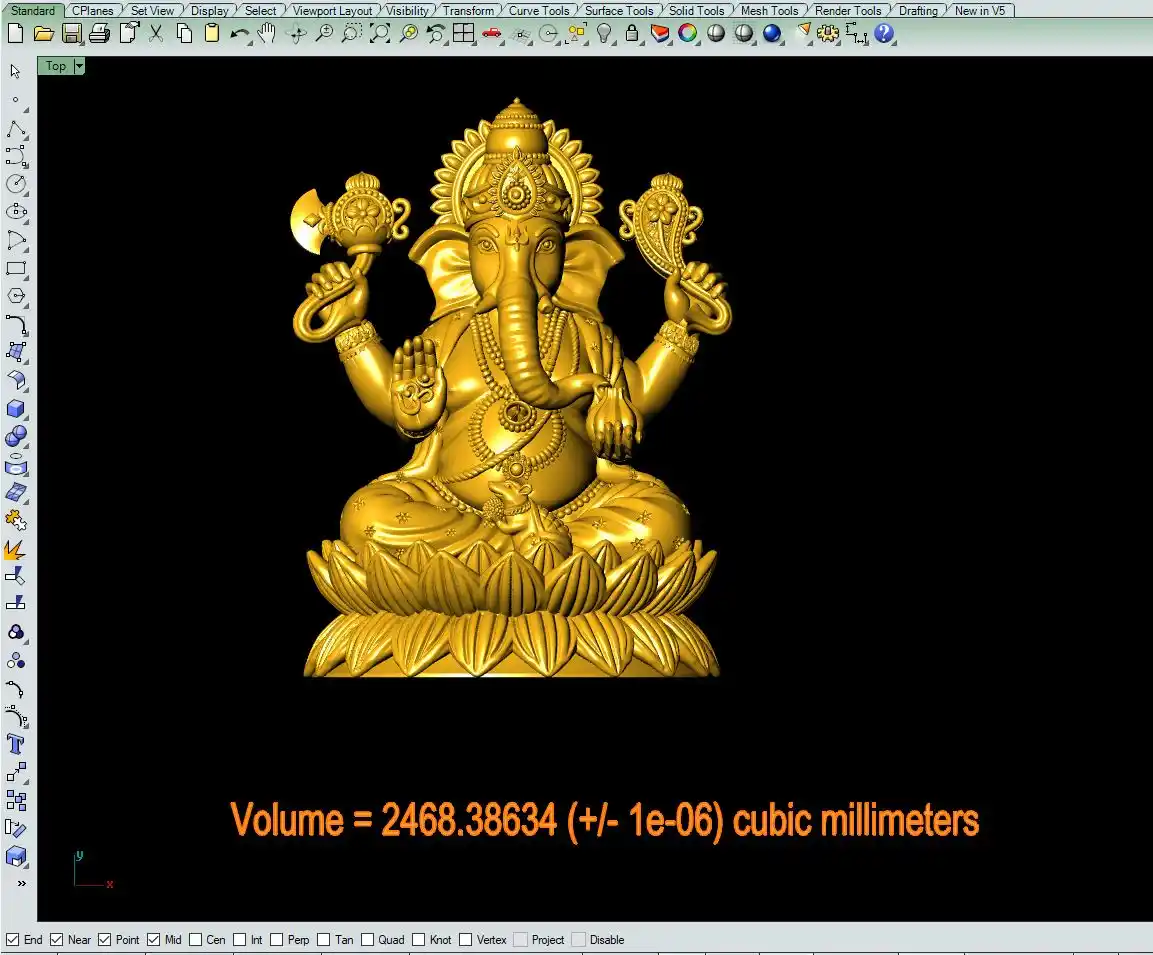Enable the Cen osnap checkbox
This screenshot has width=1153, height=955.
point(196,940)
